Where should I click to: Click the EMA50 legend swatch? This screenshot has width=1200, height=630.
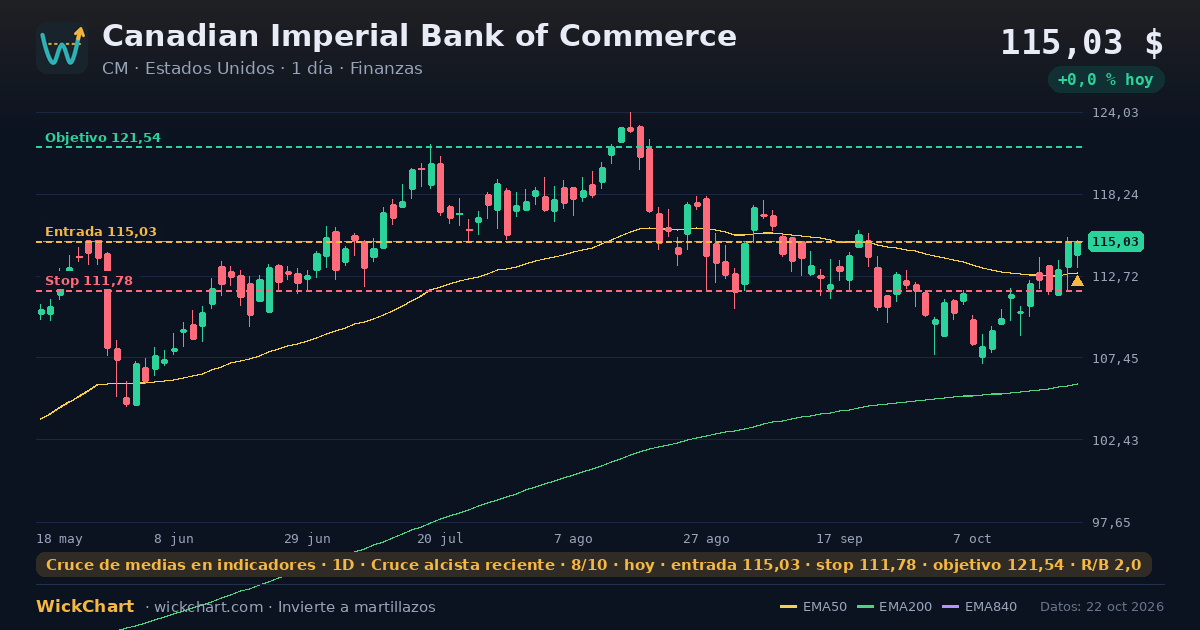789,607
